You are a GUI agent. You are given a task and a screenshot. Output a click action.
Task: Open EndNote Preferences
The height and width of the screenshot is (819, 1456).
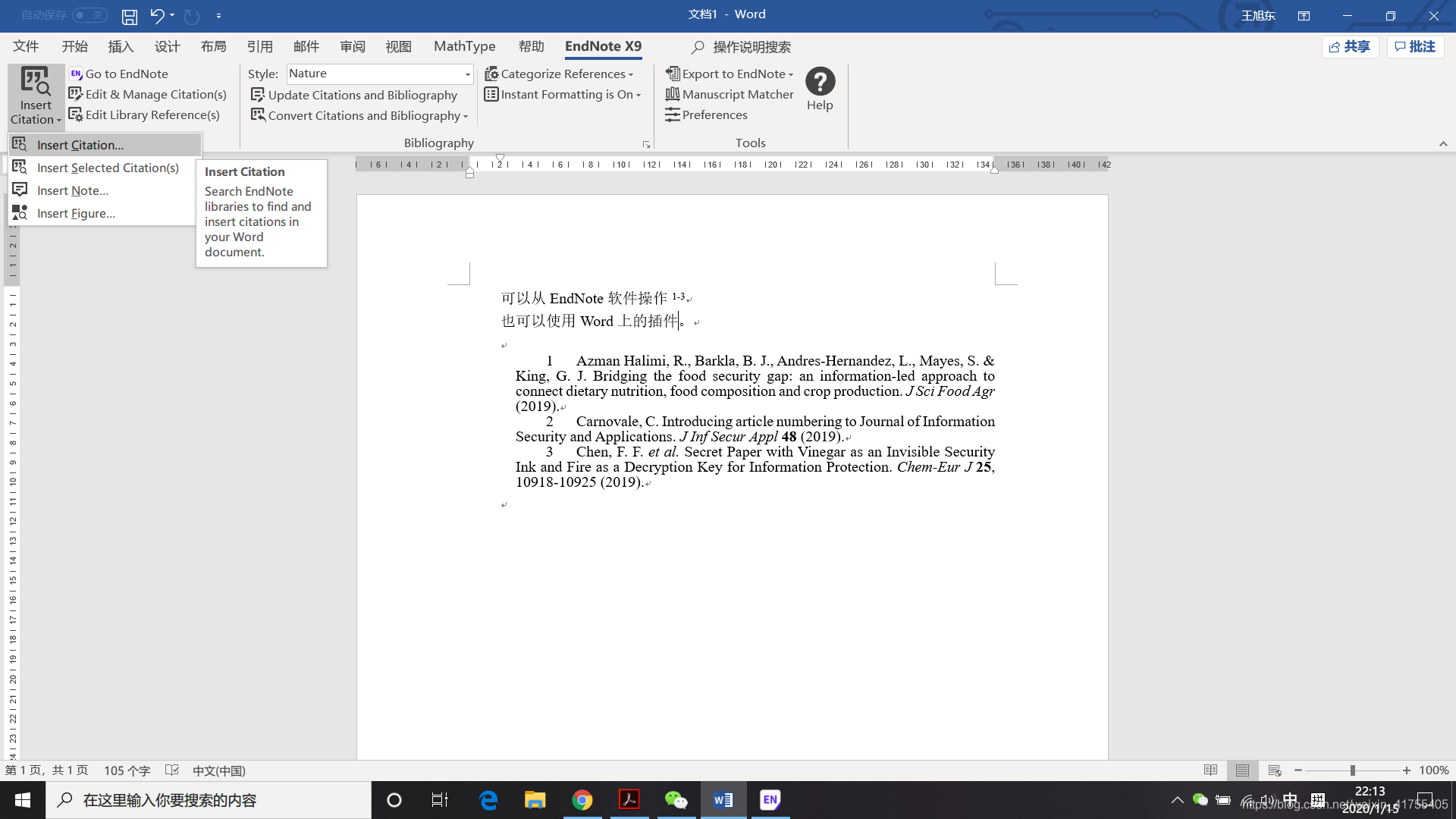tap(707, 115)
